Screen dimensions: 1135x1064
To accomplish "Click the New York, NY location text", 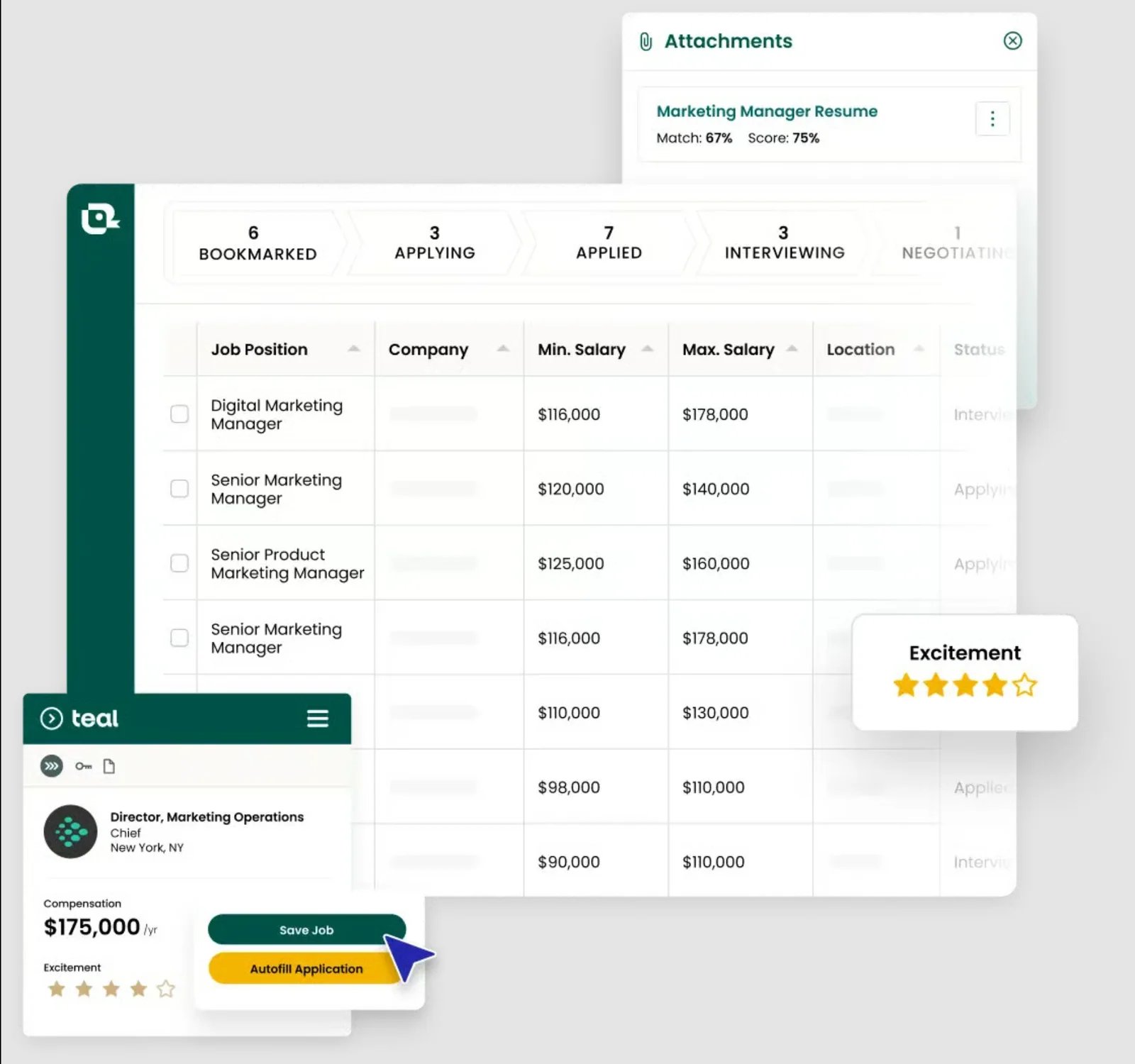I will [147, 848].
